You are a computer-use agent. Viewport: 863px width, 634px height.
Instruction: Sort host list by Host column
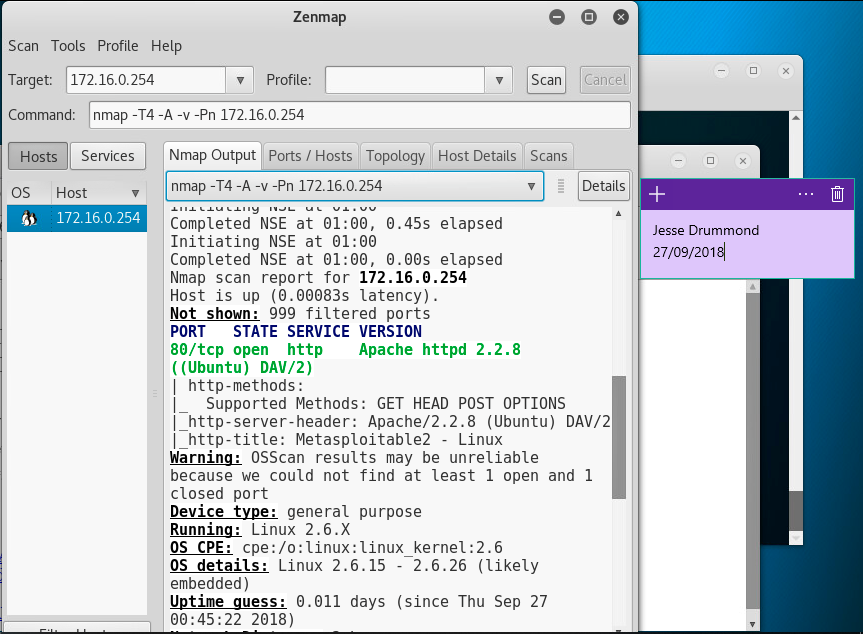[99, 193]
